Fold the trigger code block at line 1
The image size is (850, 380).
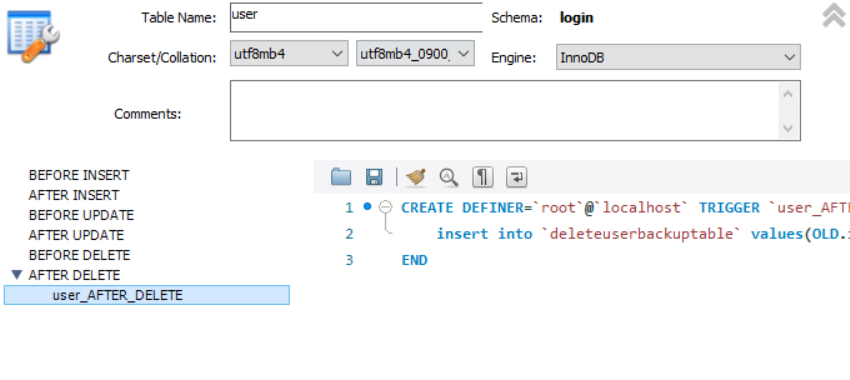pyautogui.click(x=385, y=207)
